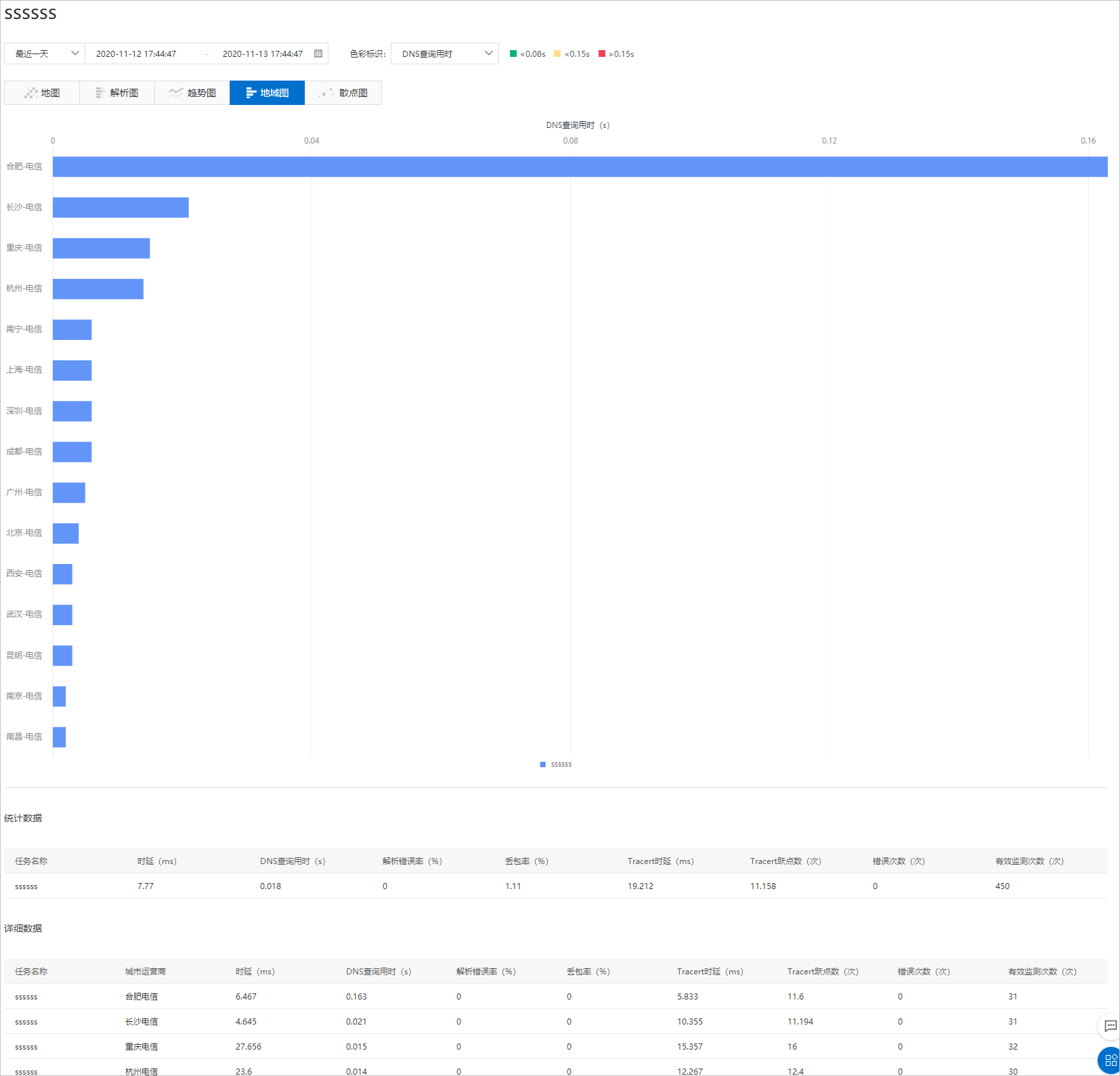Open the feedback chat bubble icon
Image resolution: width=1120 pixels, height=1076 pixels.
pyautogui.click(x=1111, y=1026)
